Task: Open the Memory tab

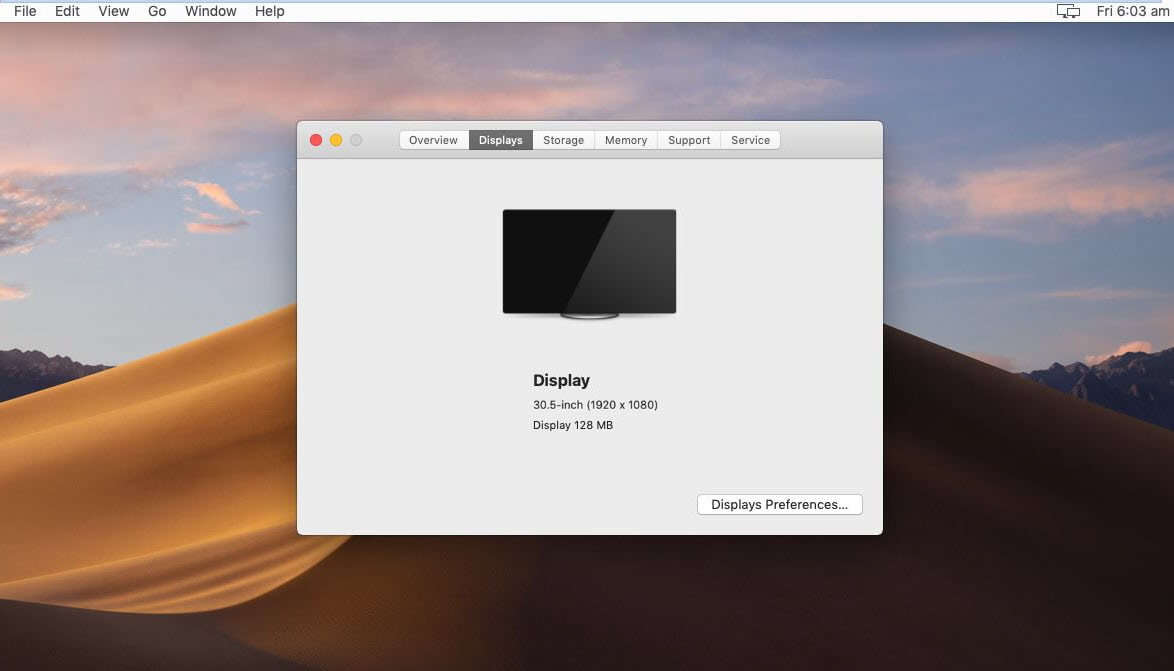Action: coord(626,140)
